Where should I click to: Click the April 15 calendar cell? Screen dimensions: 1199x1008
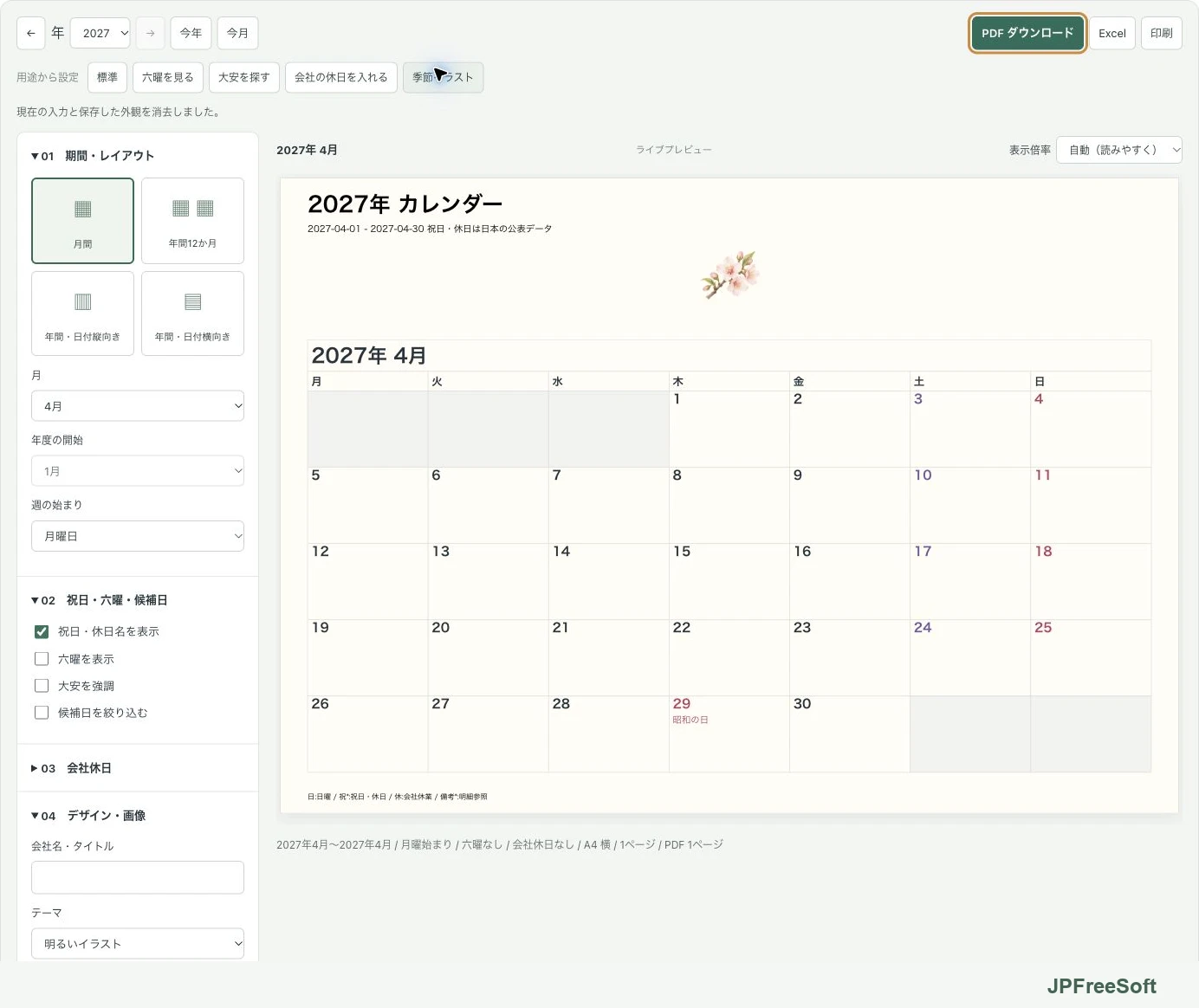tap(729, 581)
